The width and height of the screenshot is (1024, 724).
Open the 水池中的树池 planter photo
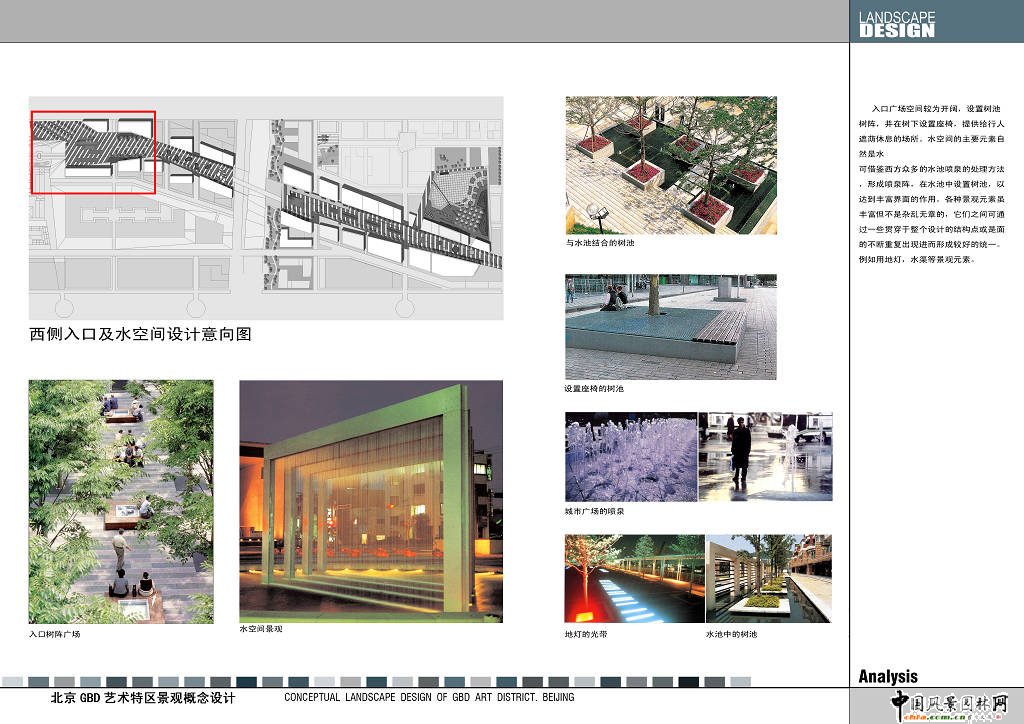tap(769, 579)
